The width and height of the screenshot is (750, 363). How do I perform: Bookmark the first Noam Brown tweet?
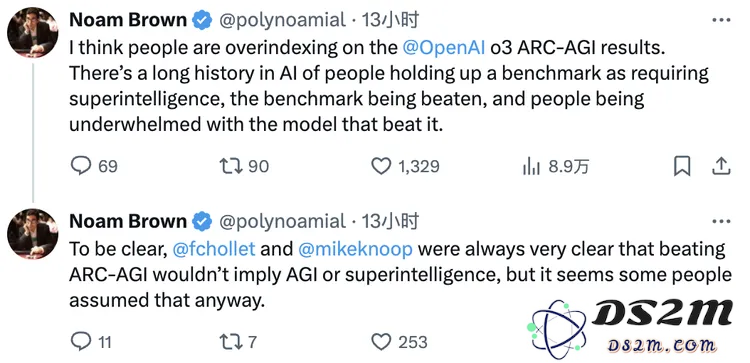[x=682, y=166]
